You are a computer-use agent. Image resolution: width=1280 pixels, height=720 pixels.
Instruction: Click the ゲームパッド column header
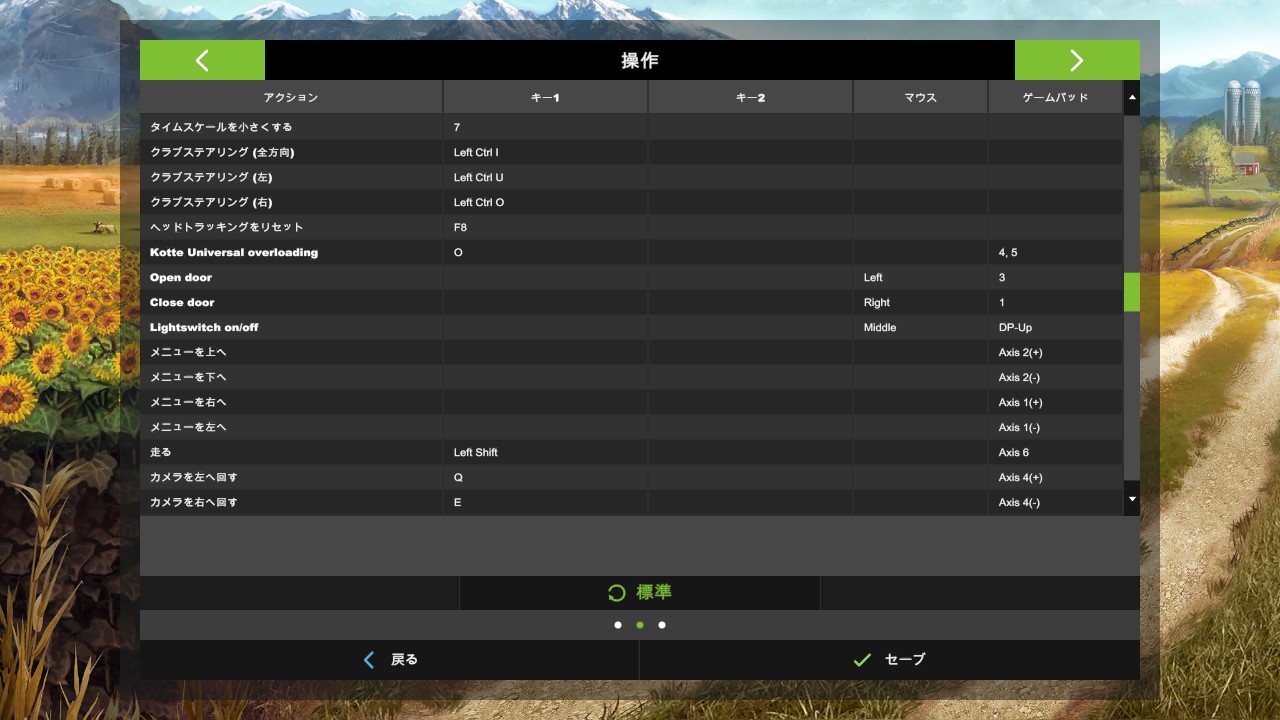point(1055,97)
